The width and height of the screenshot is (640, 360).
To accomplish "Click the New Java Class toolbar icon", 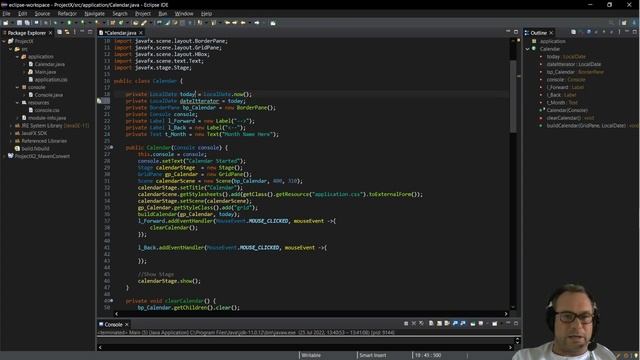I will pos(121,23).
